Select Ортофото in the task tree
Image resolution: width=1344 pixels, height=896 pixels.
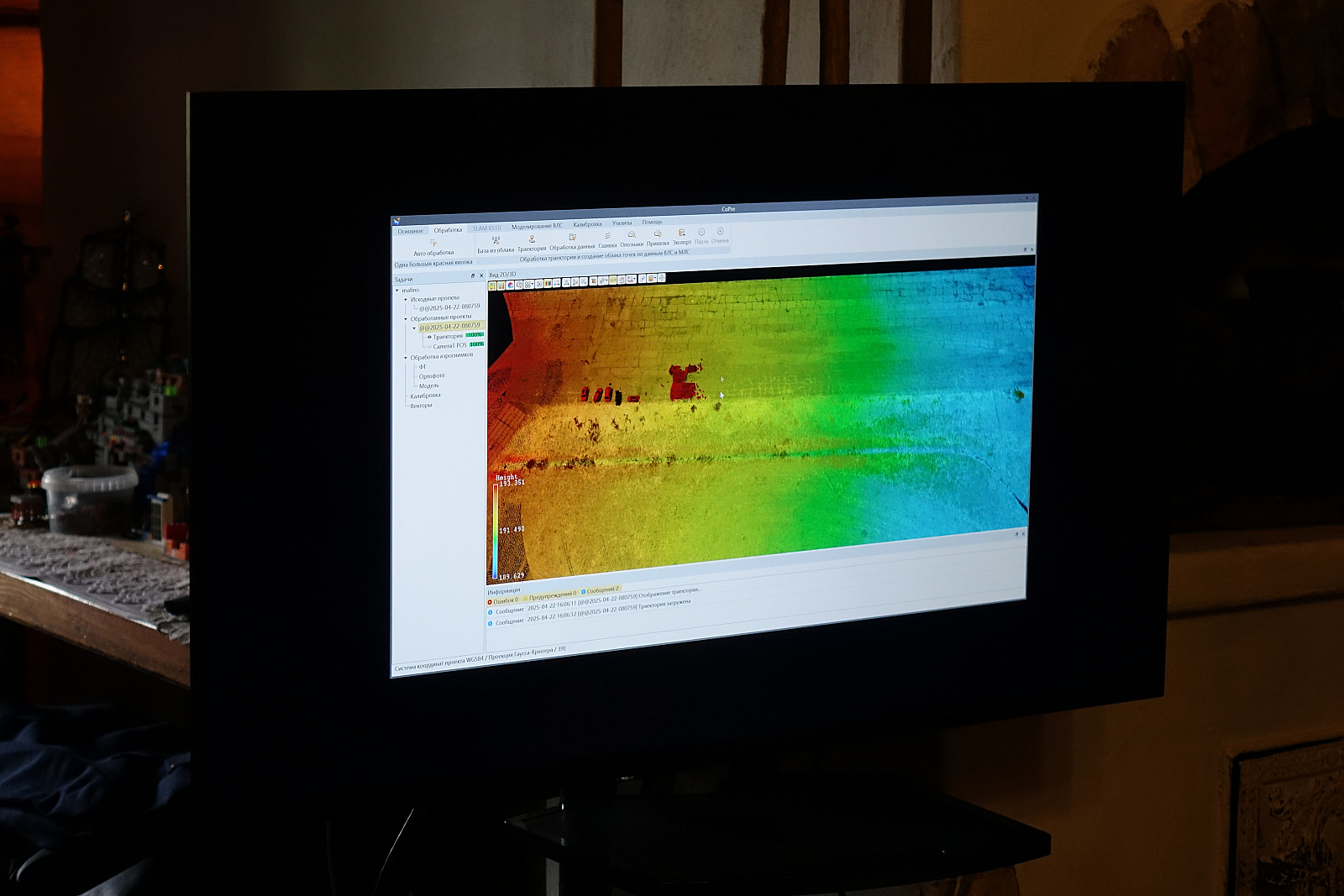tap(432, 376)
